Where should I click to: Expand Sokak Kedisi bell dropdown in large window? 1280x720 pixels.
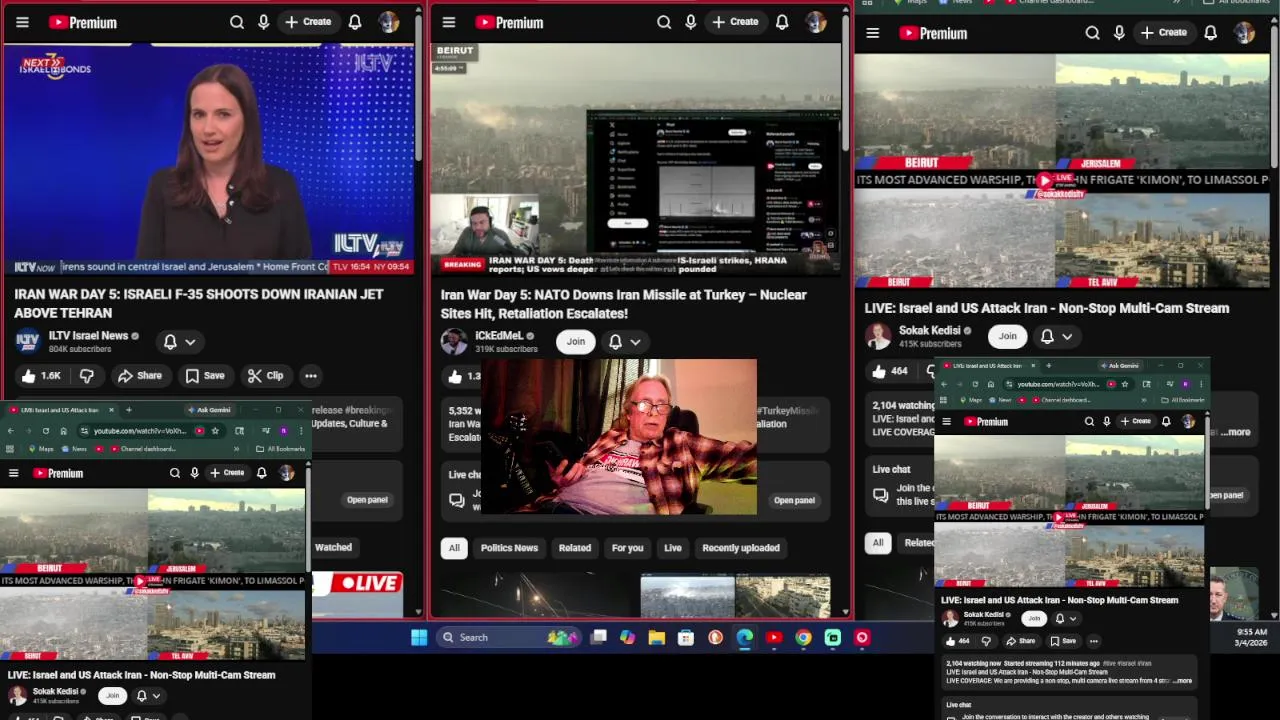coord(1057,337)
